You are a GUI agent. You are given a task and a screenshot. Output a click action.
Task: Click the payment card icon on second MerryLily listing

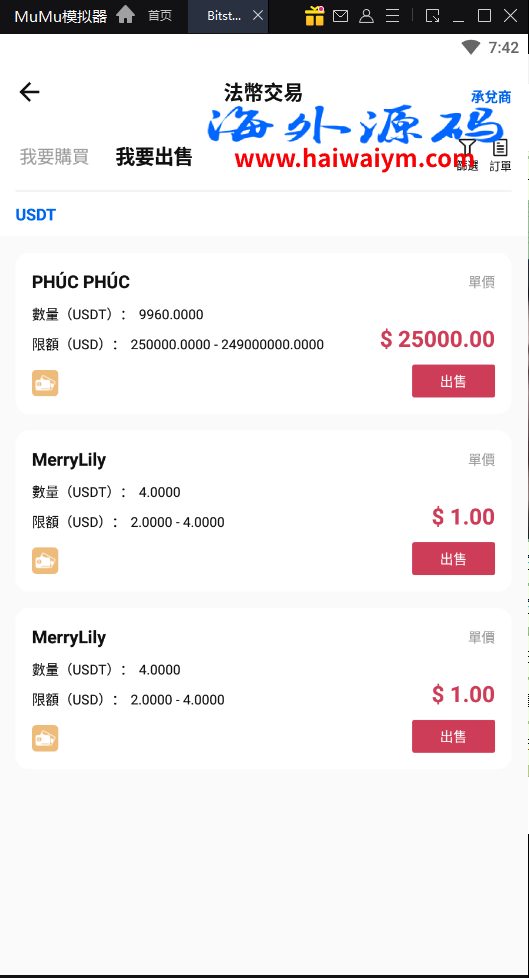coord(45,738)
